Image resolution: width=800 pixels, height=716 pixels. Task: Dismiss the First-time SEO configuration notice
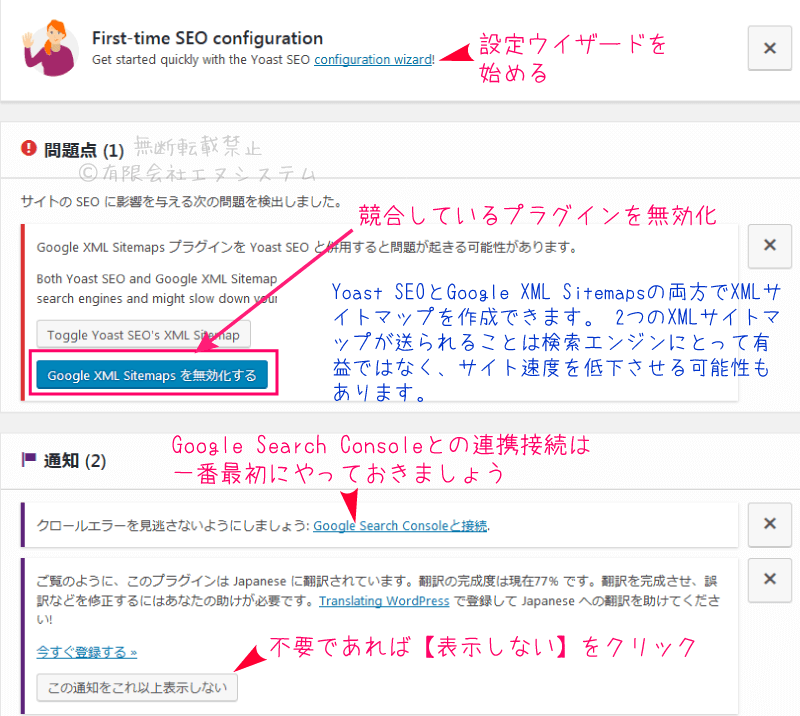tap(769, 48)
